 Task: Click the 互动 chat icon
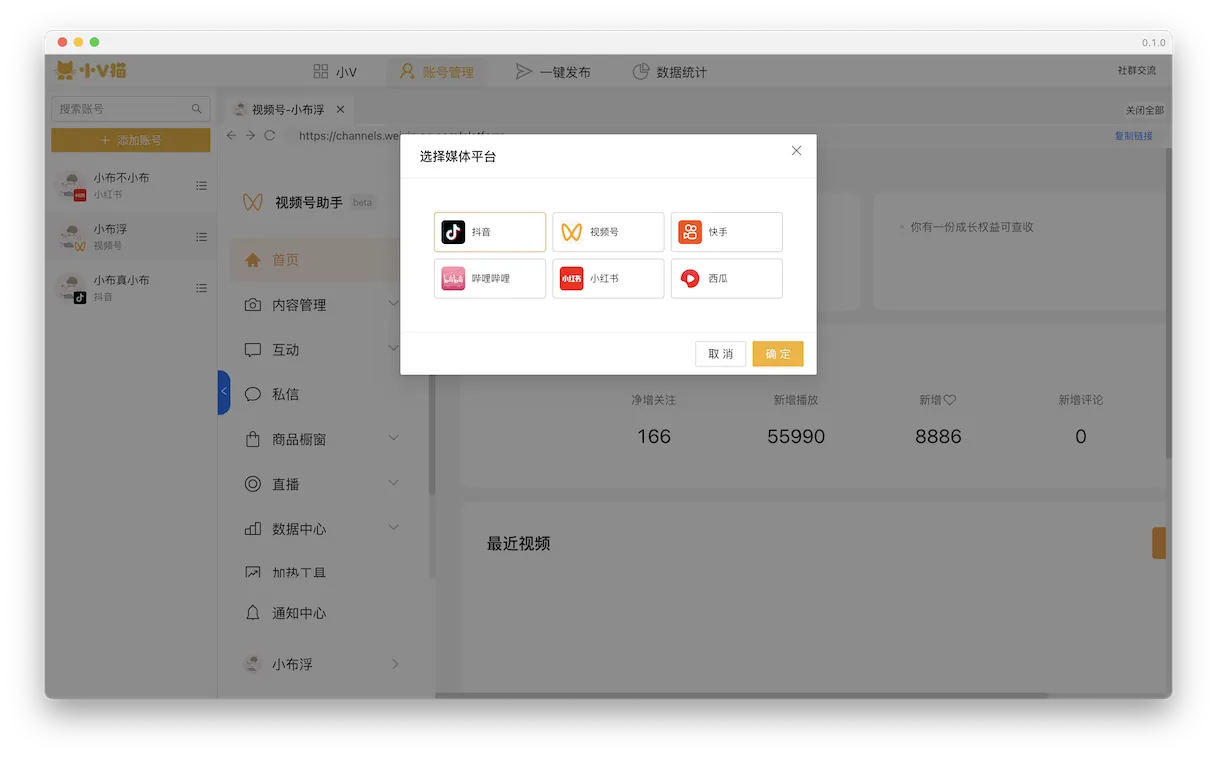(x=253, y=350)
